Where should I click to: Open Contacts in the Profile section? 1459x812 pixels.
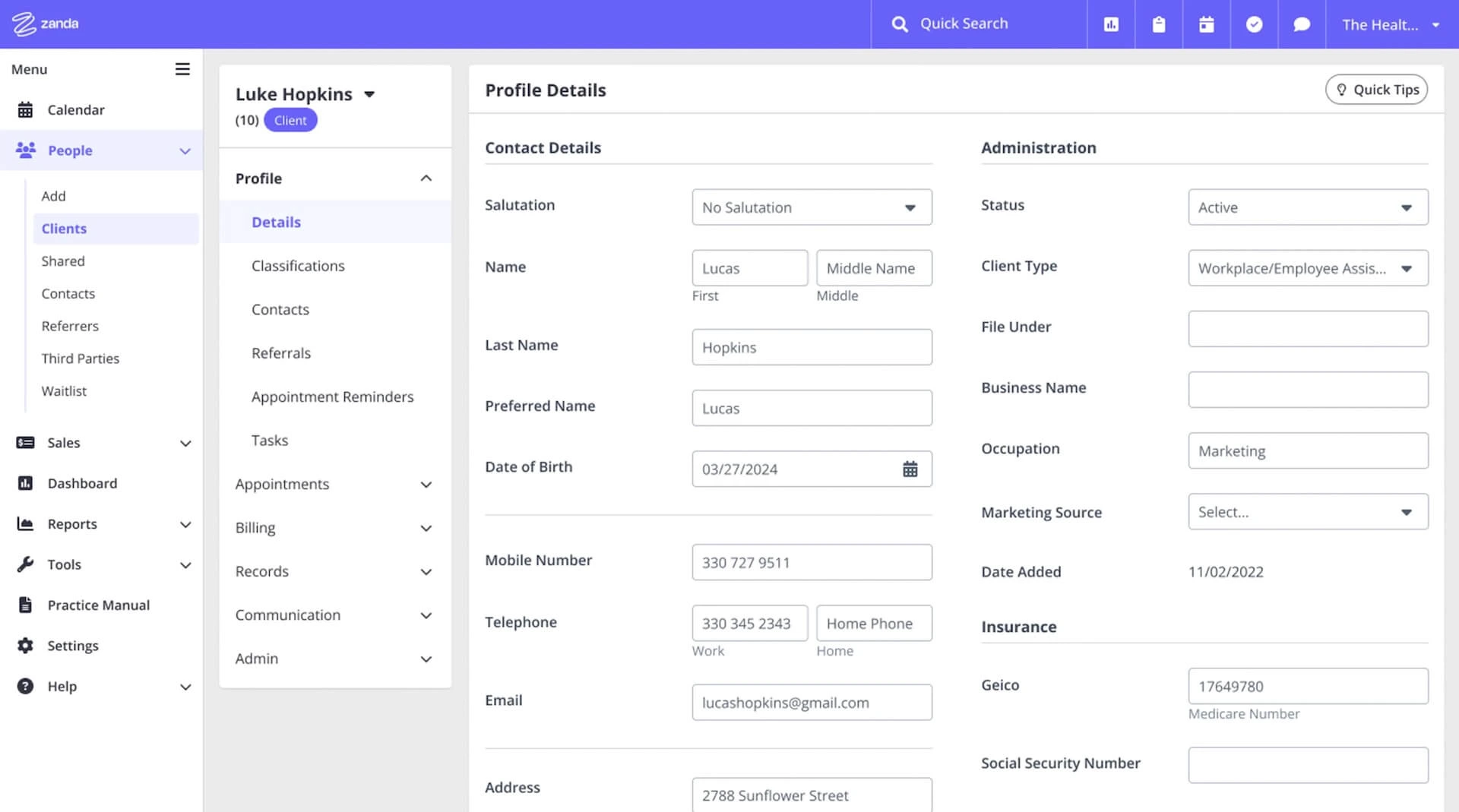[x=280, y=310]
